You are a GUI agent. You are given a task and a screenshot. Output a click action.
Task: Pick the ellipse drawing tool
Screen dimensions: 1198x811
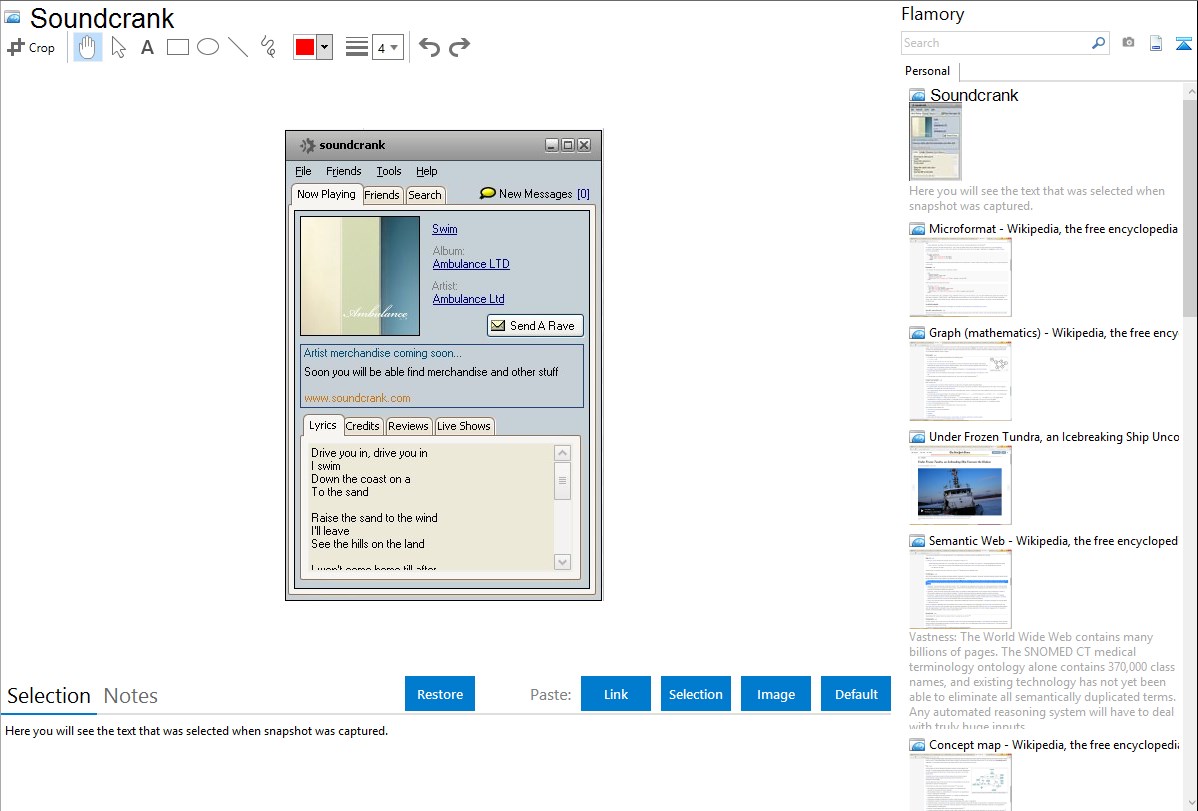tap(208, 47)
